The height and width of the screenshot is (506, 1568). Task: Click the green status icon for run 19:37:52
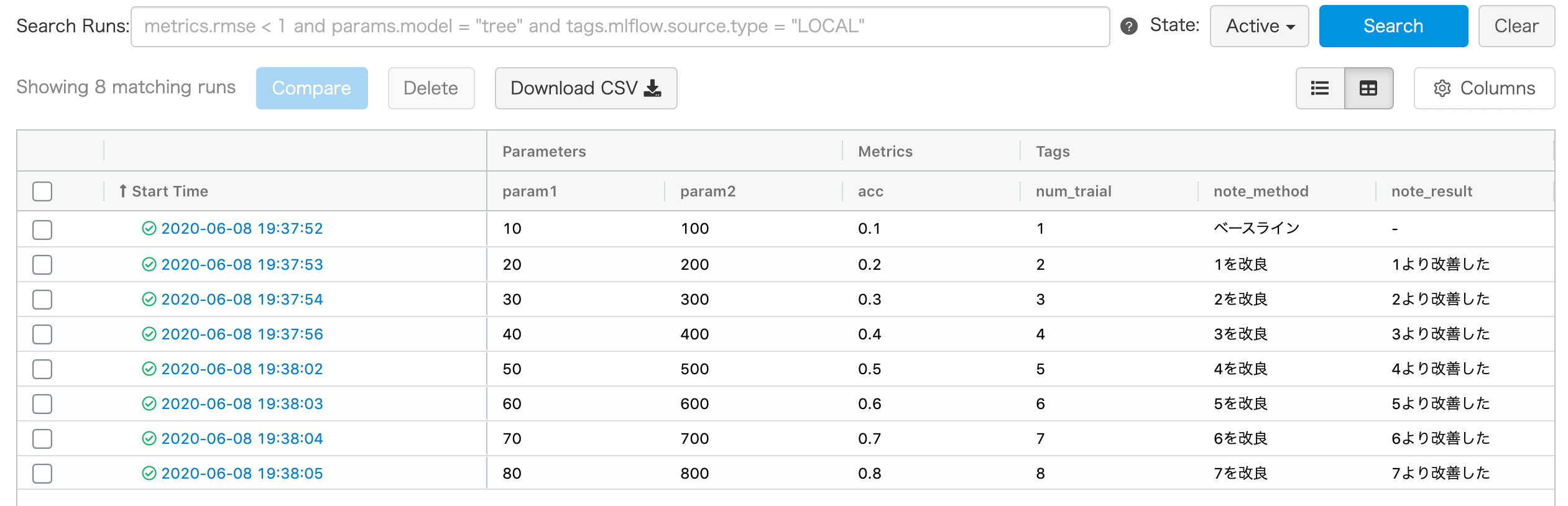coord(149,228)
